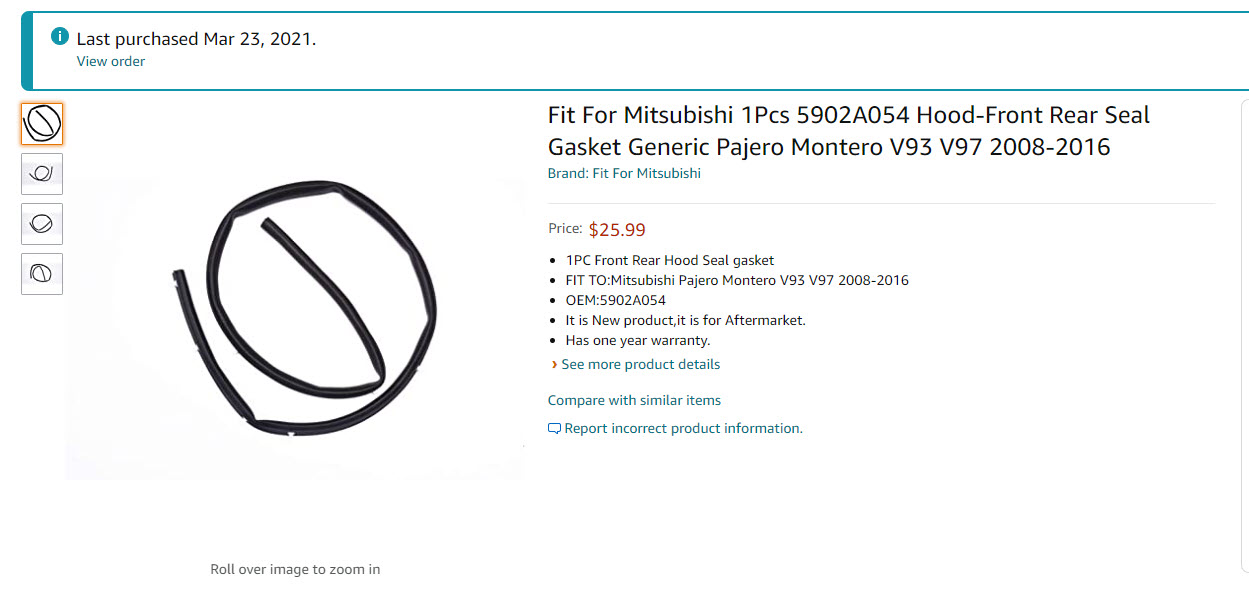The image size is (1249, 615).
Task: Click the FIT TO Mitsubishi Pajero bullet
Action: click(x=736, y=280)
